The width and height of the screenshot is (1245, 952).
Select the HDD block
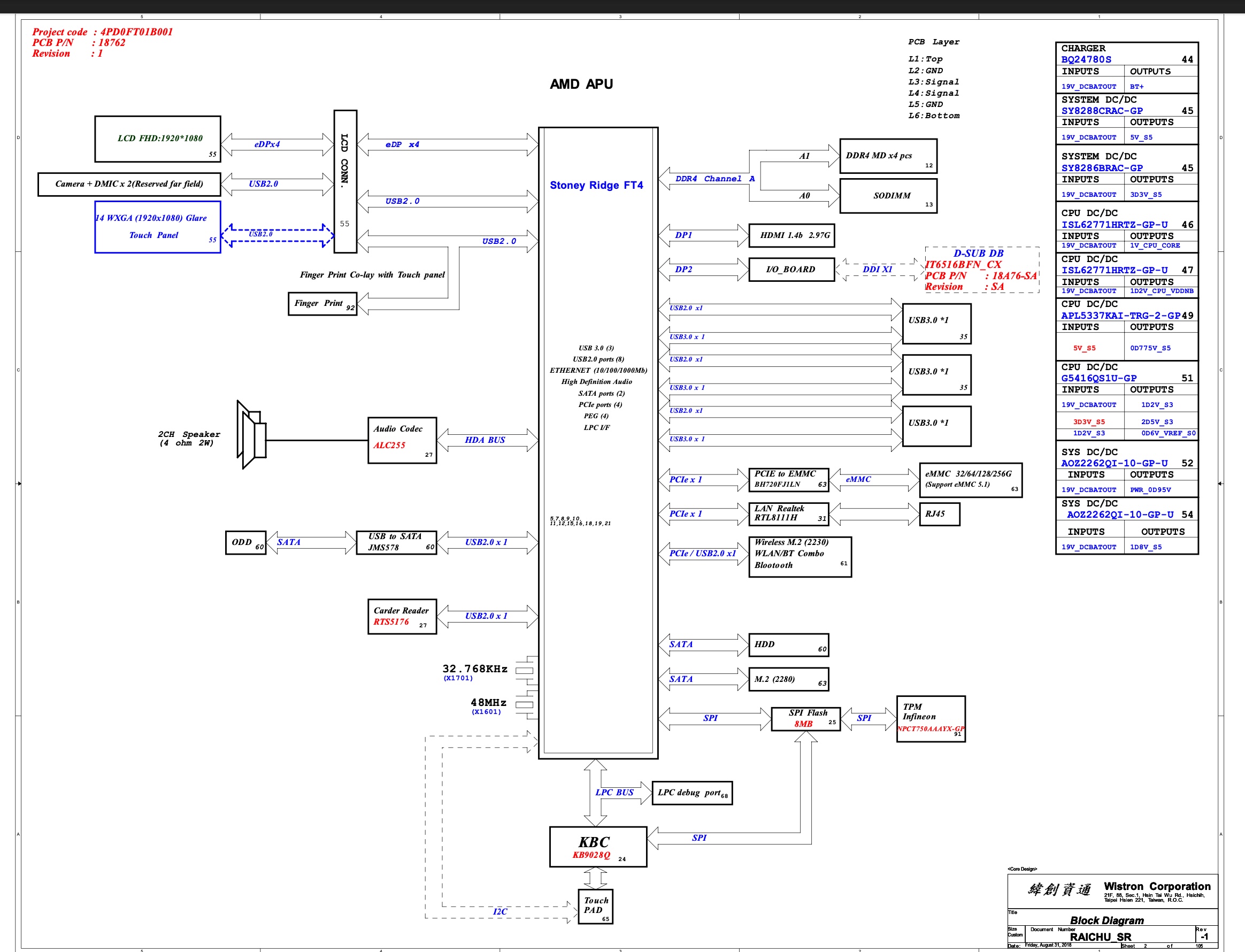point(788,645)
